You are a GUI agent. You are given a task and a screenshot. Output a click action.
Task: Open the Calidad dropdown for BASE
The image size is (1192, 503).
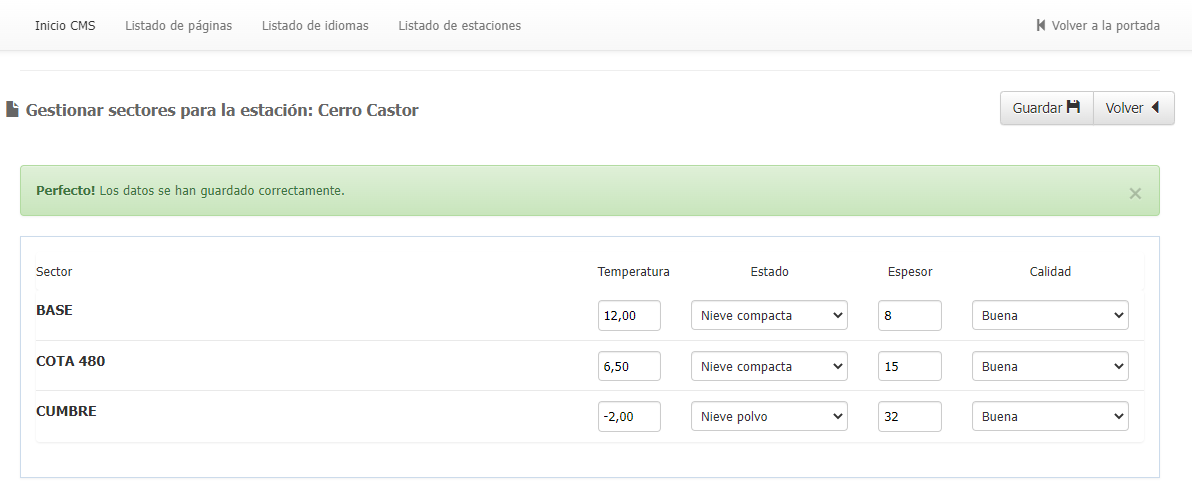click(1051, 315)
